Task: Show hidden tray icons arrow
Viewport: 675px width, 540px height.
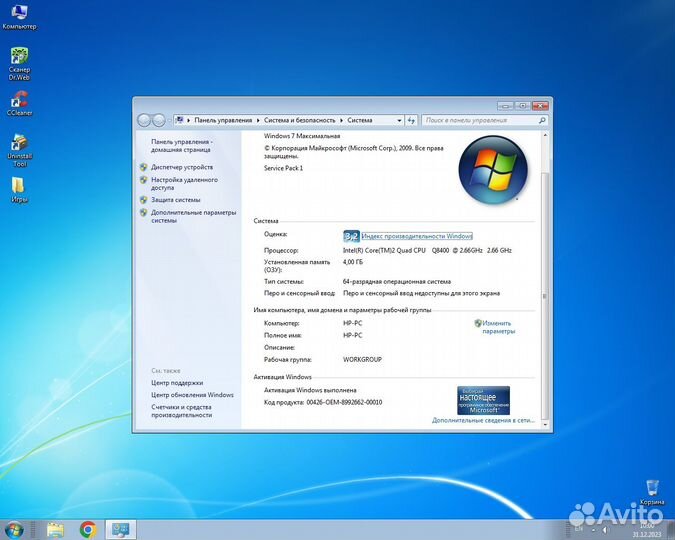Action: pyautogui.click(x=593, y=530)
